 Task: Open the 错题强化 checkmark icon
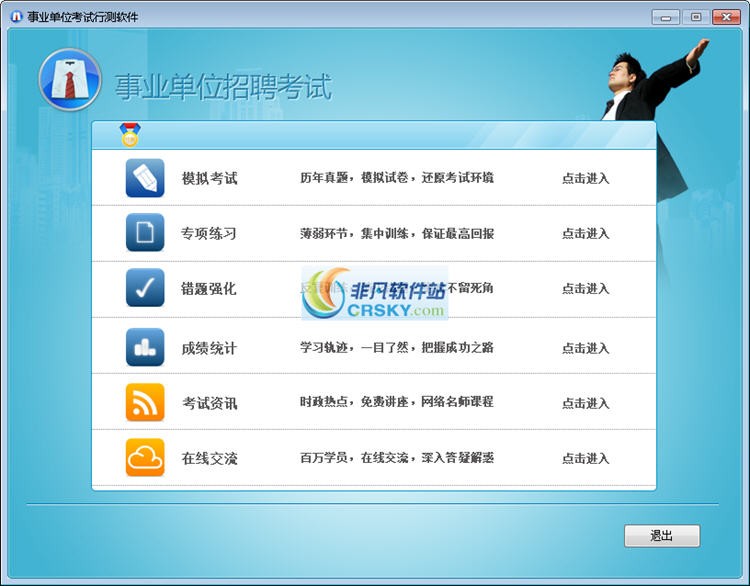point(145,287)
